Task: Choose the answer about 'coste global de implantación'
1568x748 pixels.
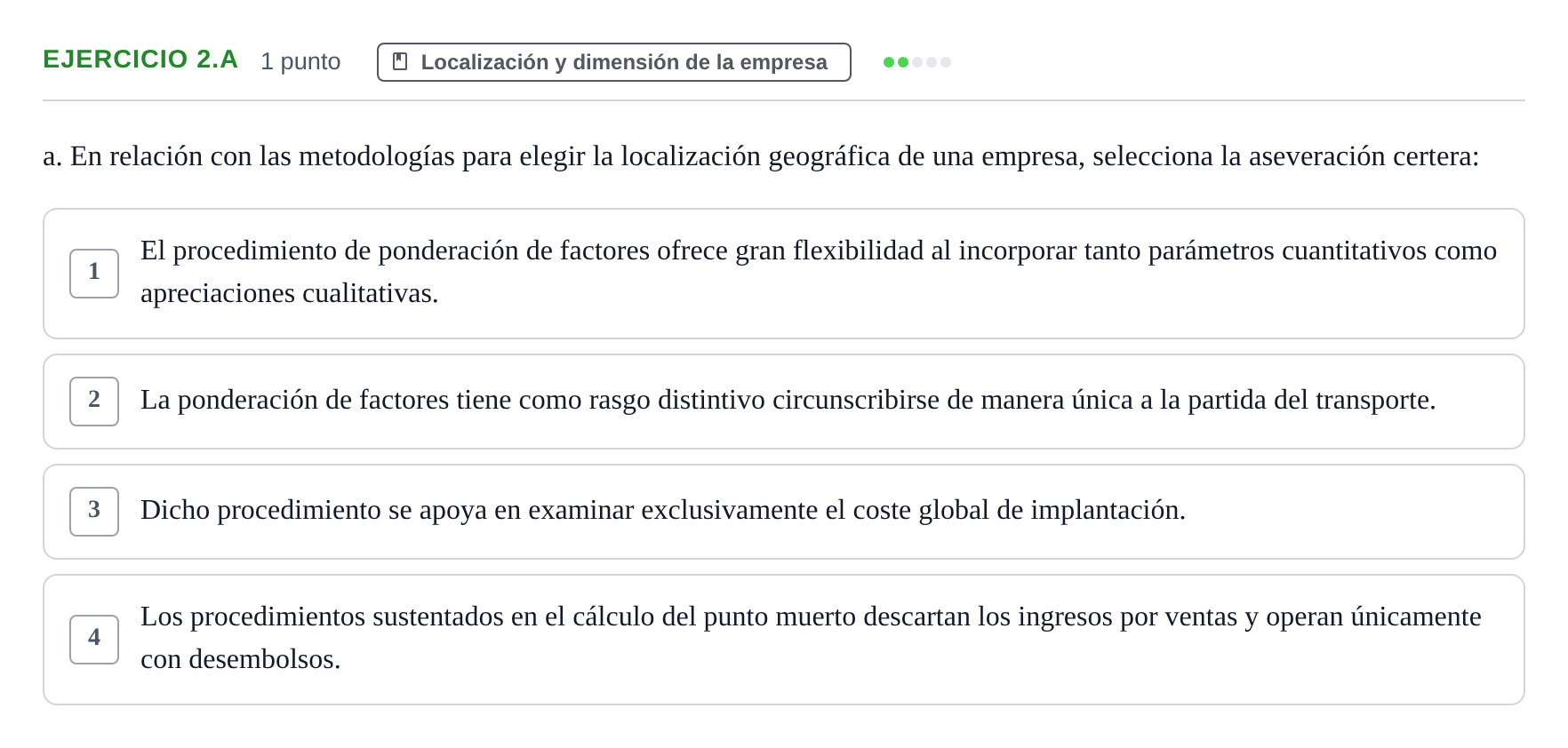Action: pyautogui.click(x=783, y=512)
